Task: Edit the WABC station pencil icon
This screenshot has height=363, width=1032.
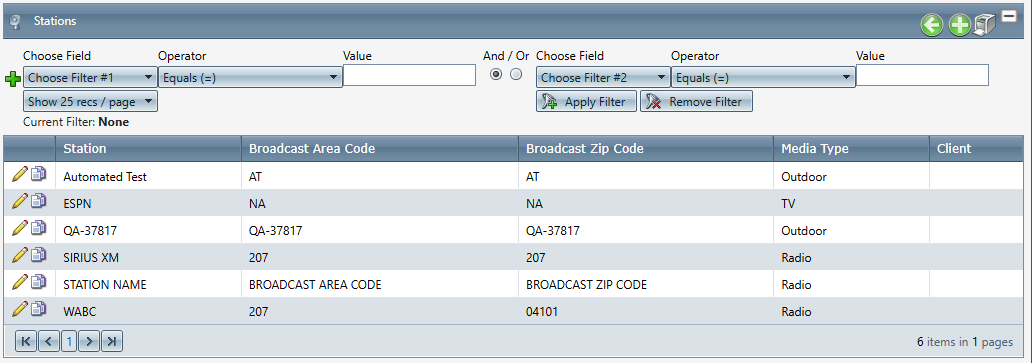Action: (20, 309)
